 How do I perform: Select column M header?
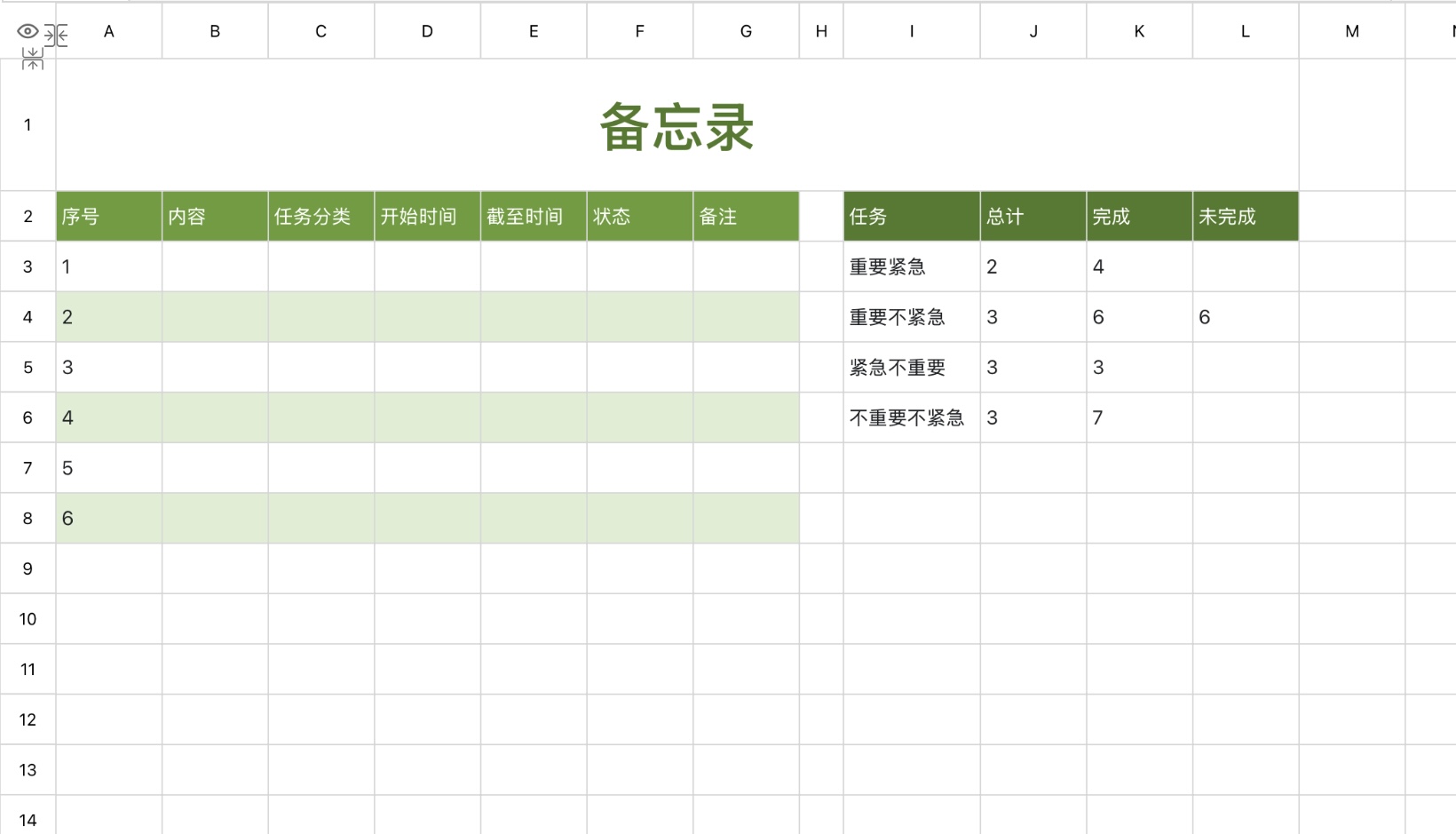tap(1352, 31)
